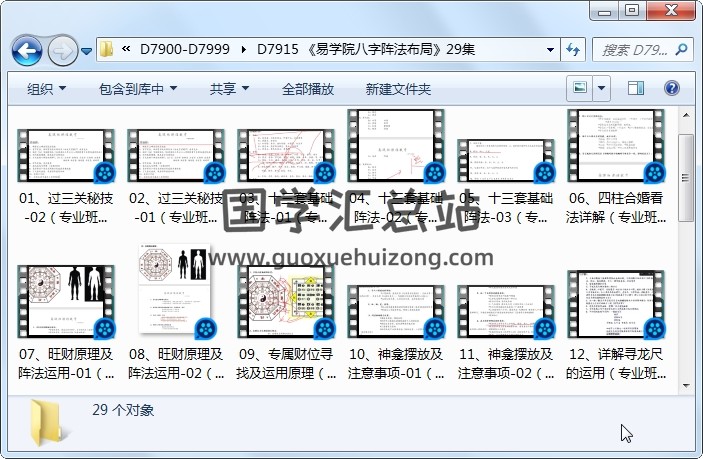Click file name 10、神龛摆放及注意事项-01
The image size is (703, 459).
point(396,364)
